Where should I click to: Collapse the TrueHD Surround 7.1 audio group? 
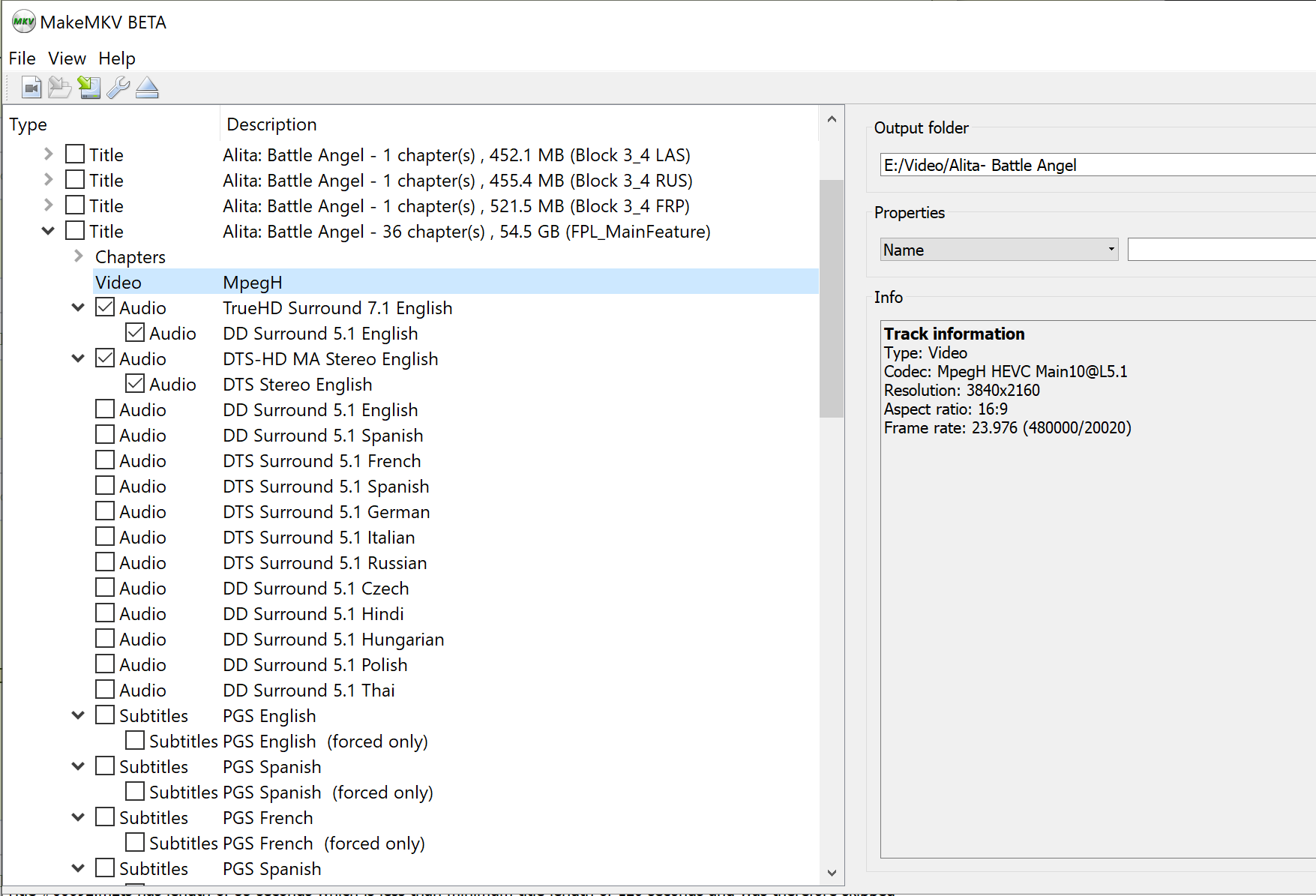(x=78, y=307)
